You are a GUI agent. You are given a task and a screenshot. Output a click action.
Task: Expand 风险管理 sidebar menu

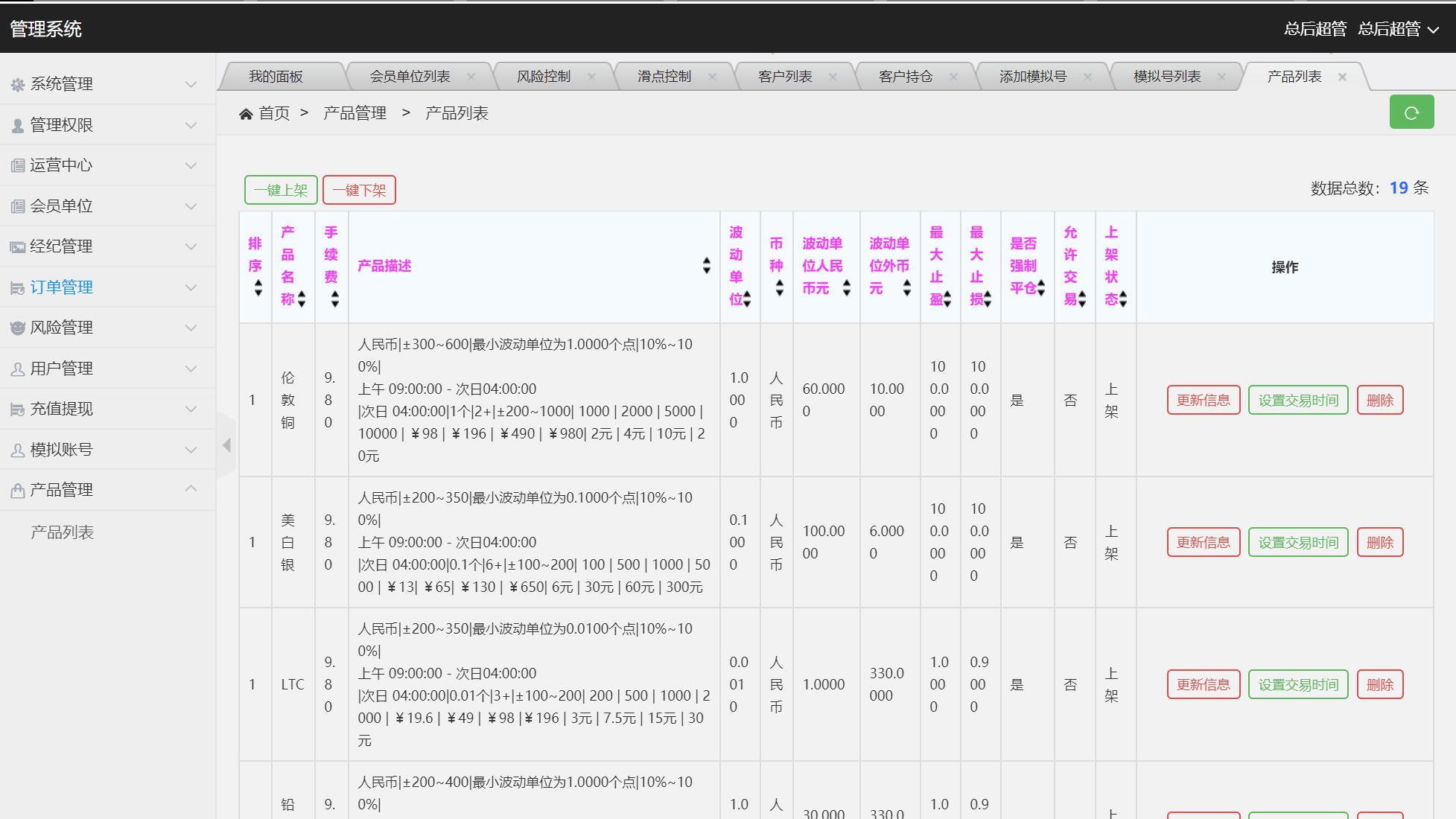click(108, 328)
